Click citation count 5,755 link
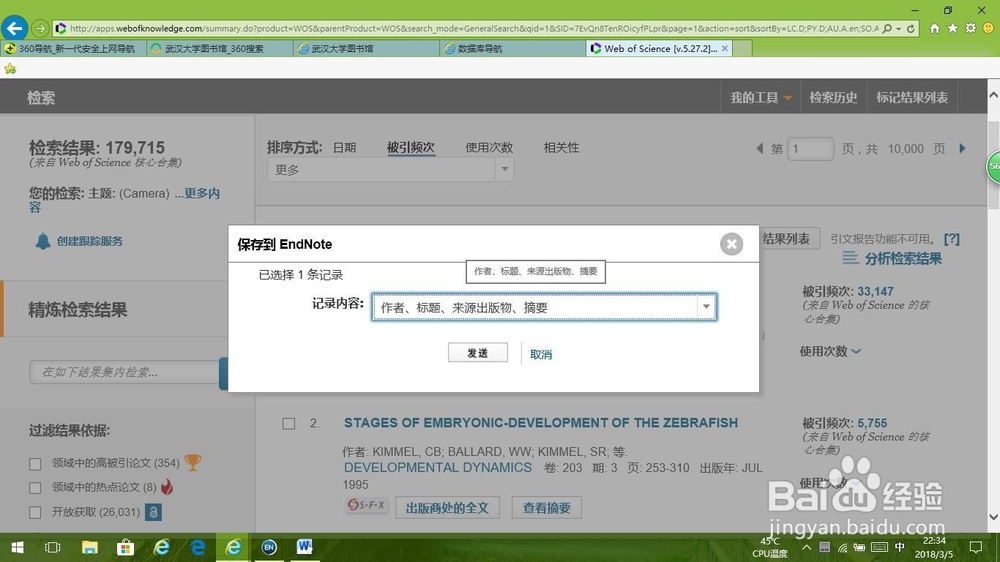 (872, 423)
